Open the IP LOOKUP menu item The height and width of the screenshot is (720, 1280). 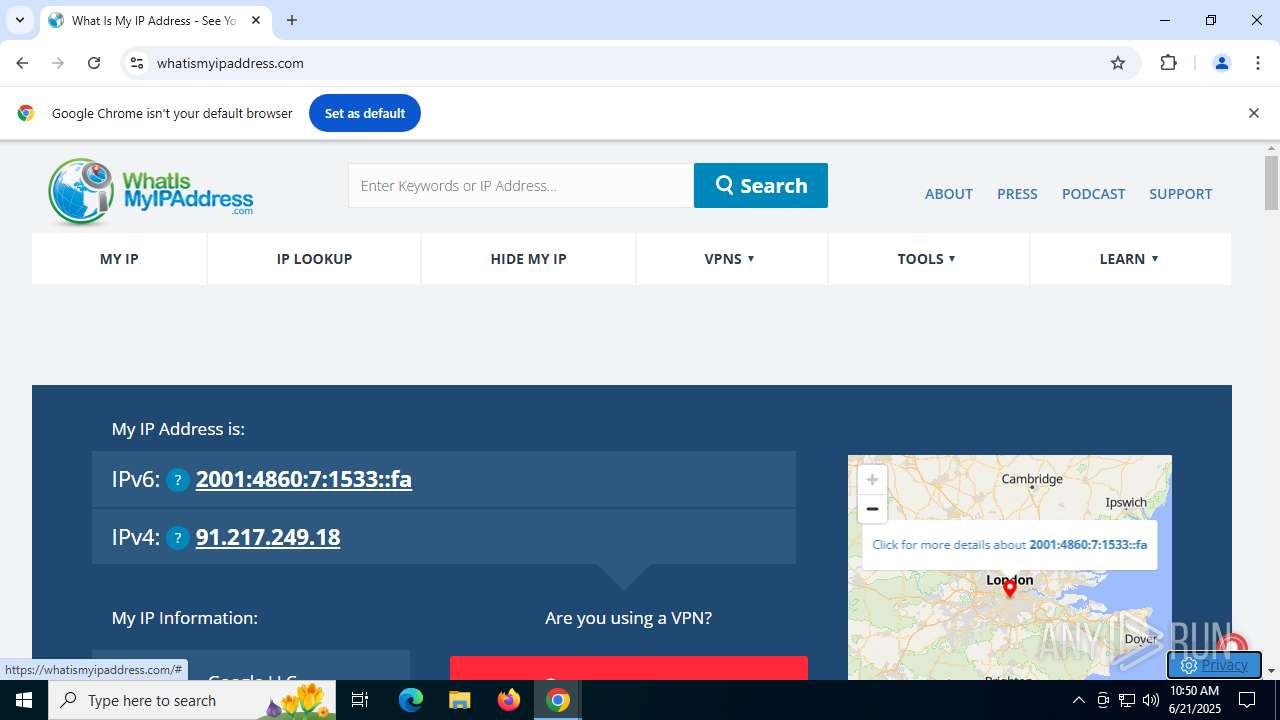[314, 259]
